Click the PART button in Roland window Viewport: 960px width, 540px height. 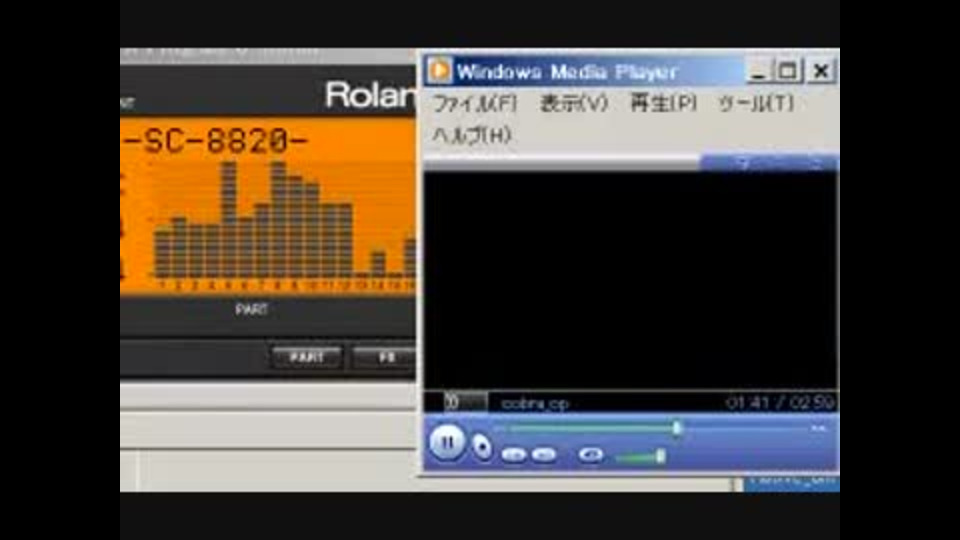point(307,357)
